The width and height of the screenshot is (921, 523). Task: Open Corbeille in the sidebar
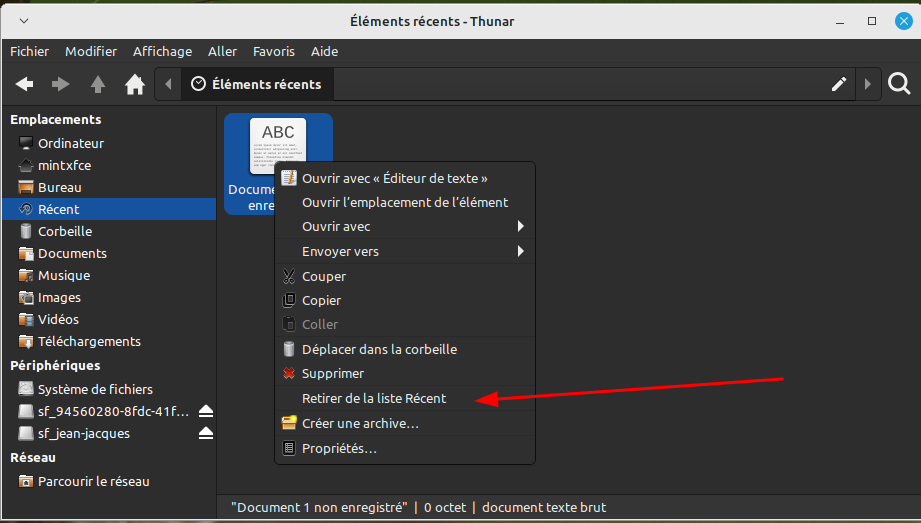tap(109, 232)
